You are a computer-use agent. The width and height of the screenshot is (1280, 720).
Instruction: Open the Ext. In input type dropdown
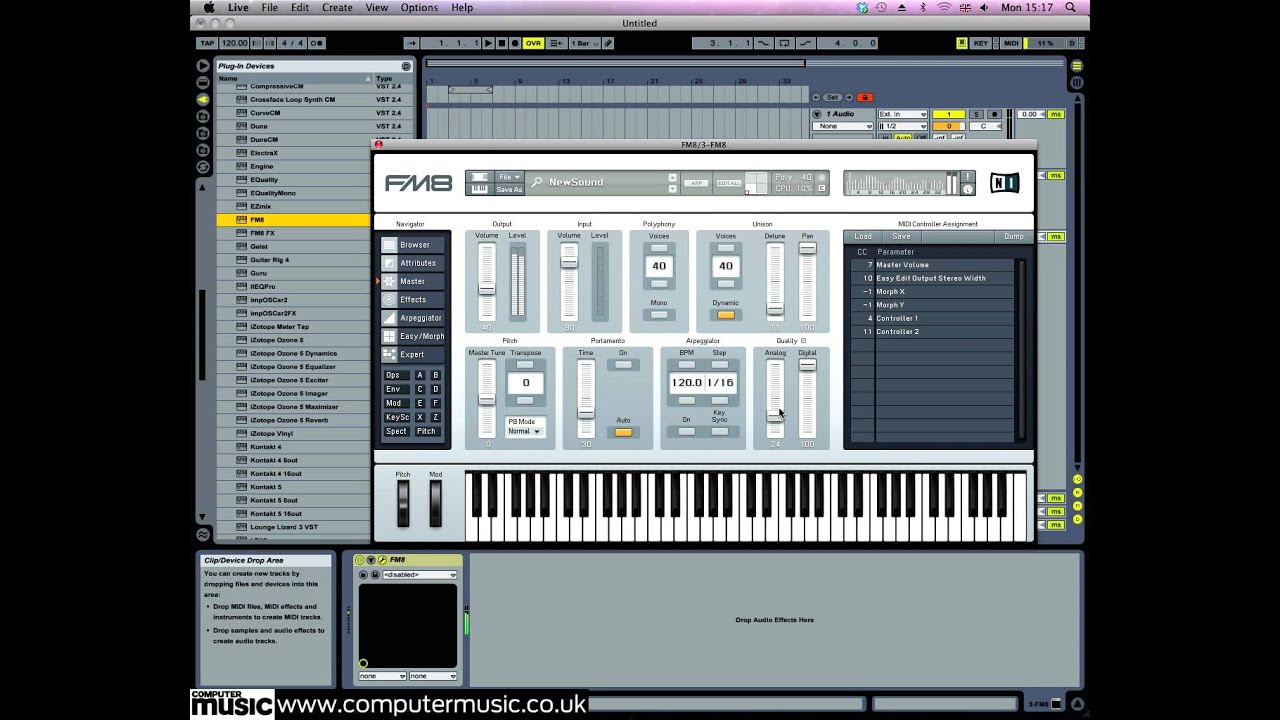(902, 114)
